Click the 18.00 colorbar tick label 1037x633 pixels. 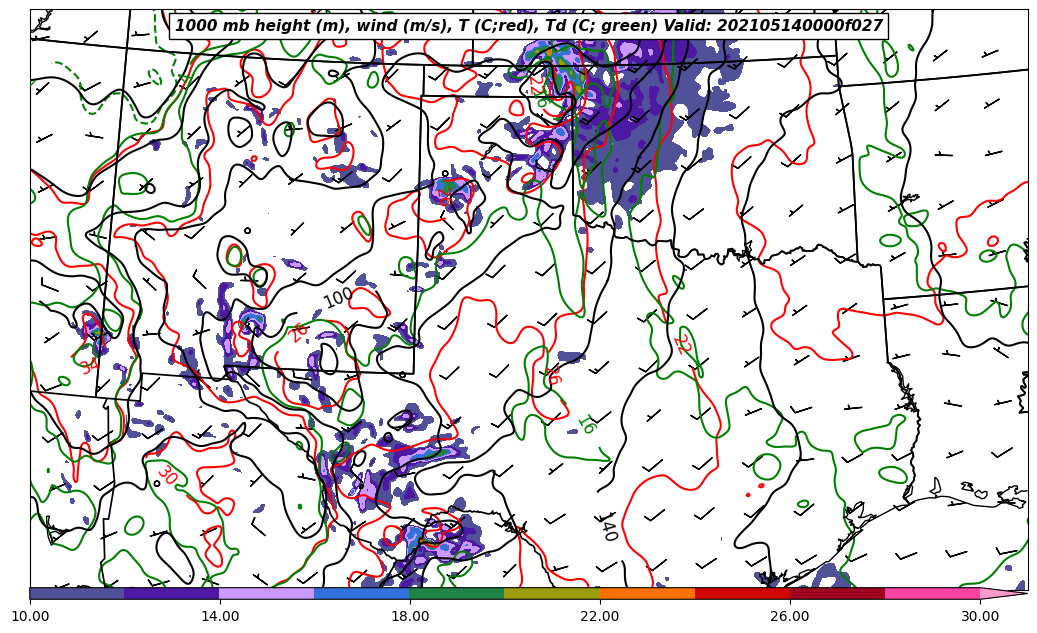click(409, 616)
